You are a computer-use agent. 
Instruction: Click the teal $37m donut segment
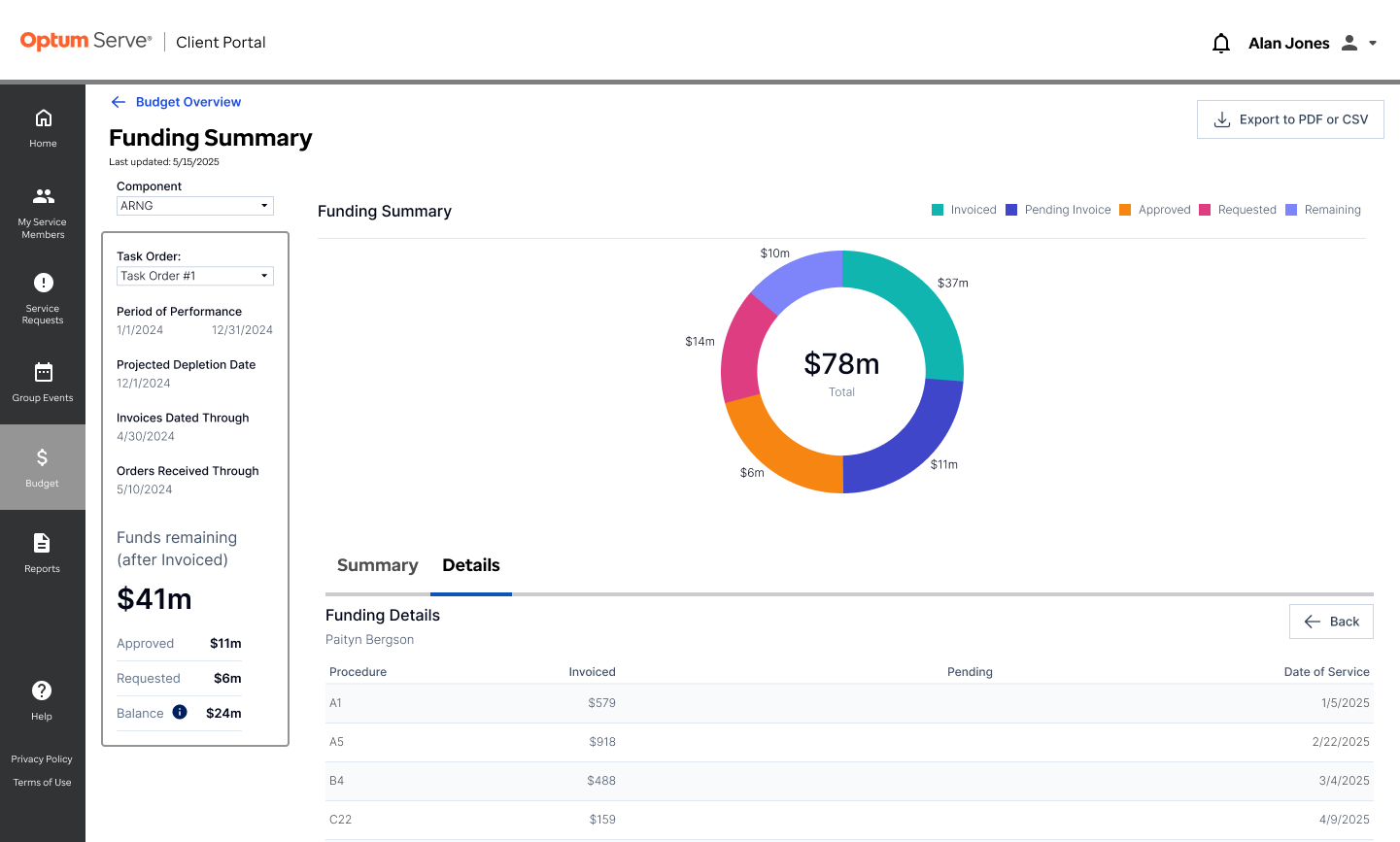click(917, 300)
